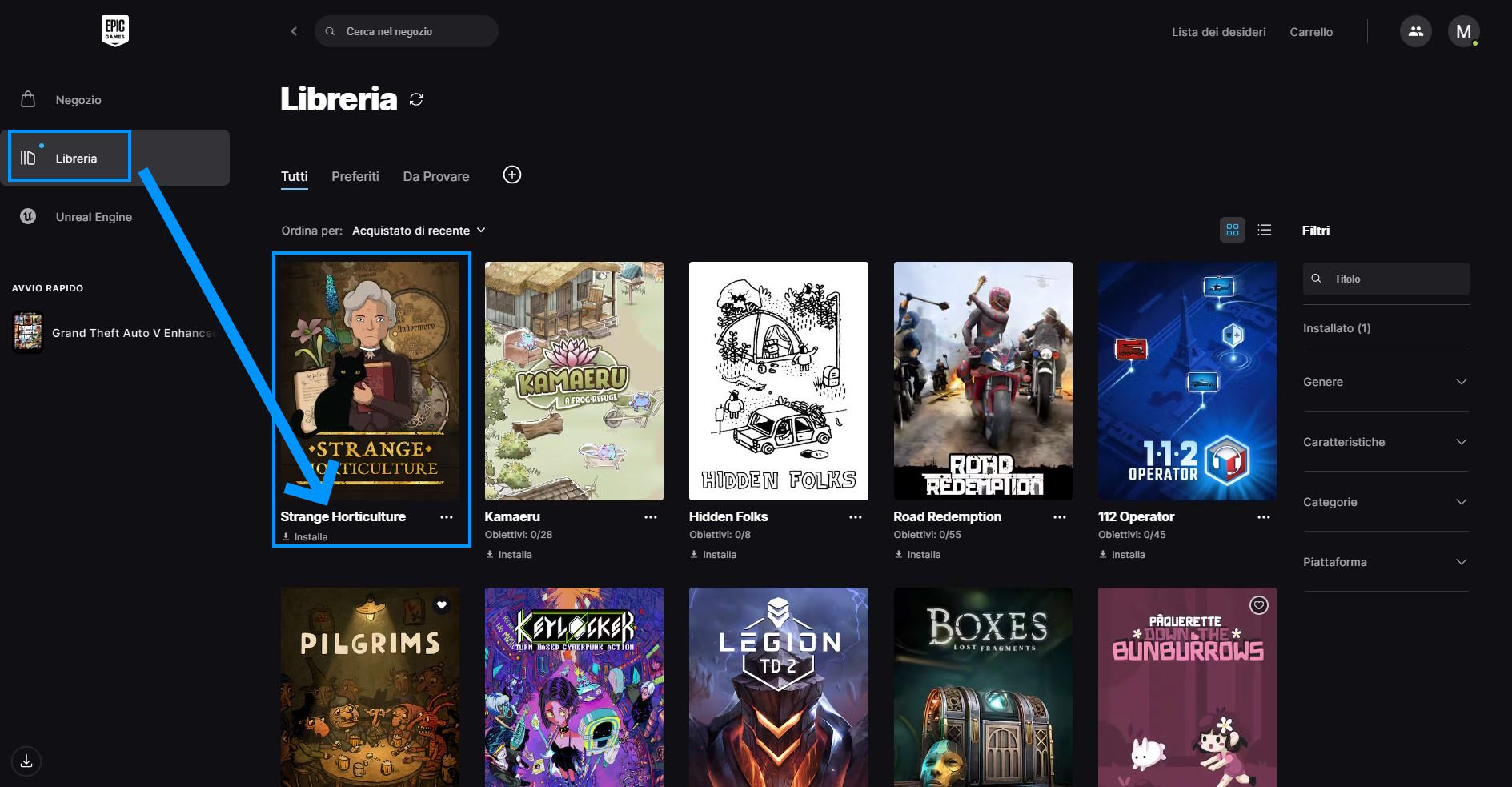This screenshot has height=787, width=1512.
Task: Open Libreria in the sidebar
Action: point(115,158)
